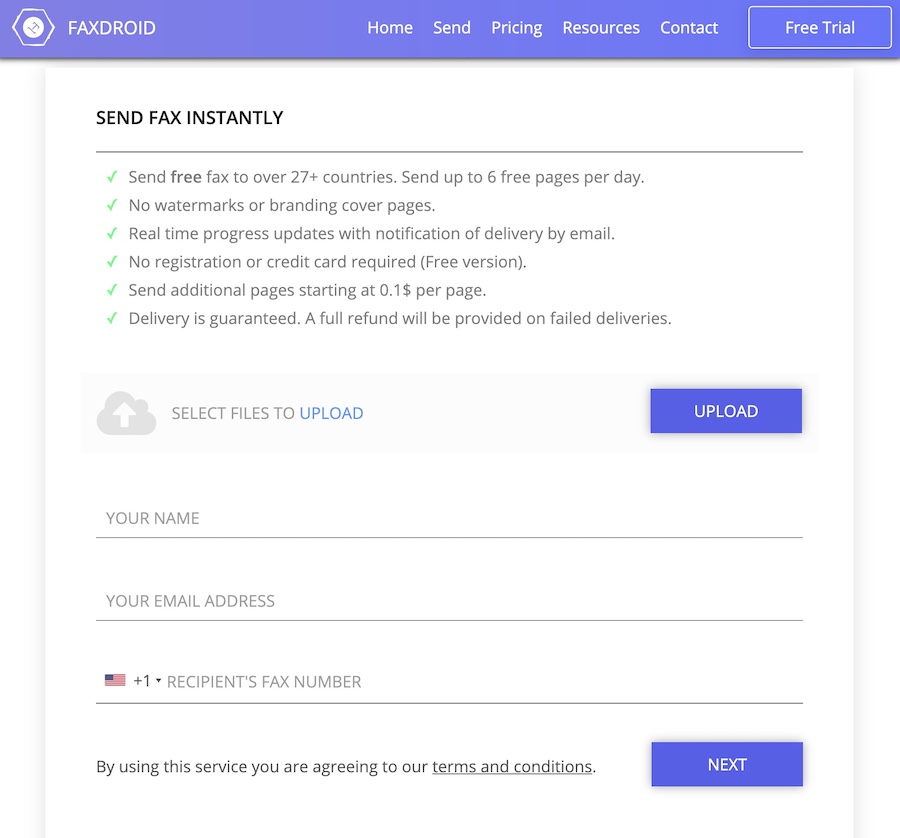Click checkmark beside "Send free fax" line

pyautogui.click(x=112, y=178)
